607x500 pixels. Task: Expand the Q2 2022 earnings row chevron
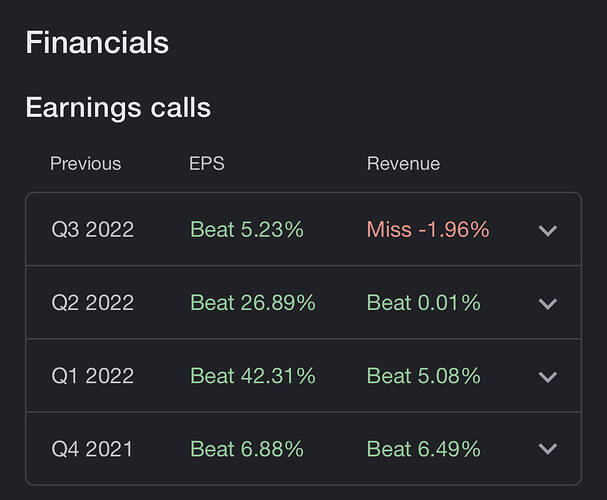tap(547, 304)
